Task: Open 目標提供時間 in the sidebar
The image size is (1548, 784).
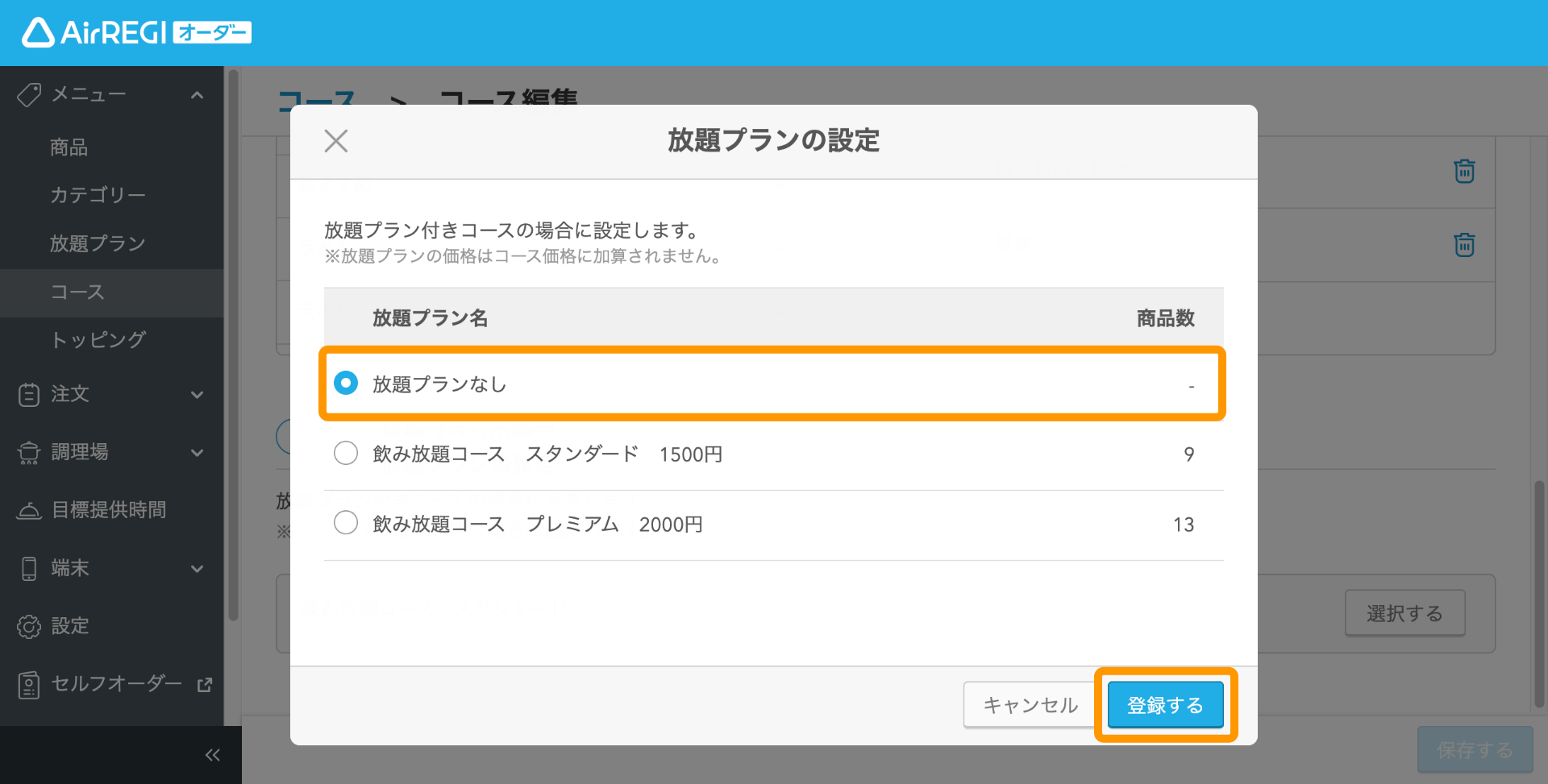Action: pos(109,510)
